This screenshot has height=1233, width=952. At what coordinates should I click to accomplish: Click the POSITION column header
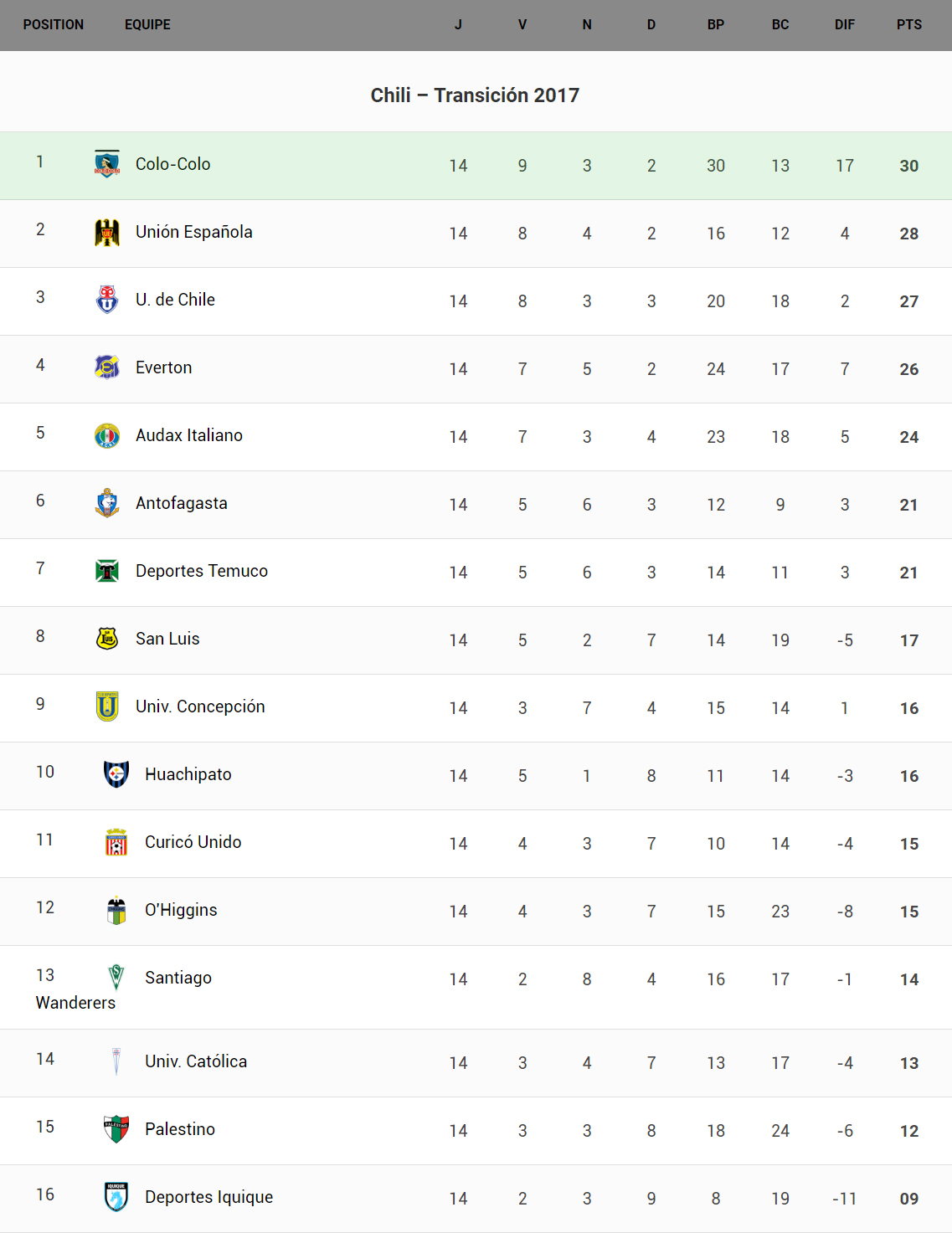tap(54, 25)
